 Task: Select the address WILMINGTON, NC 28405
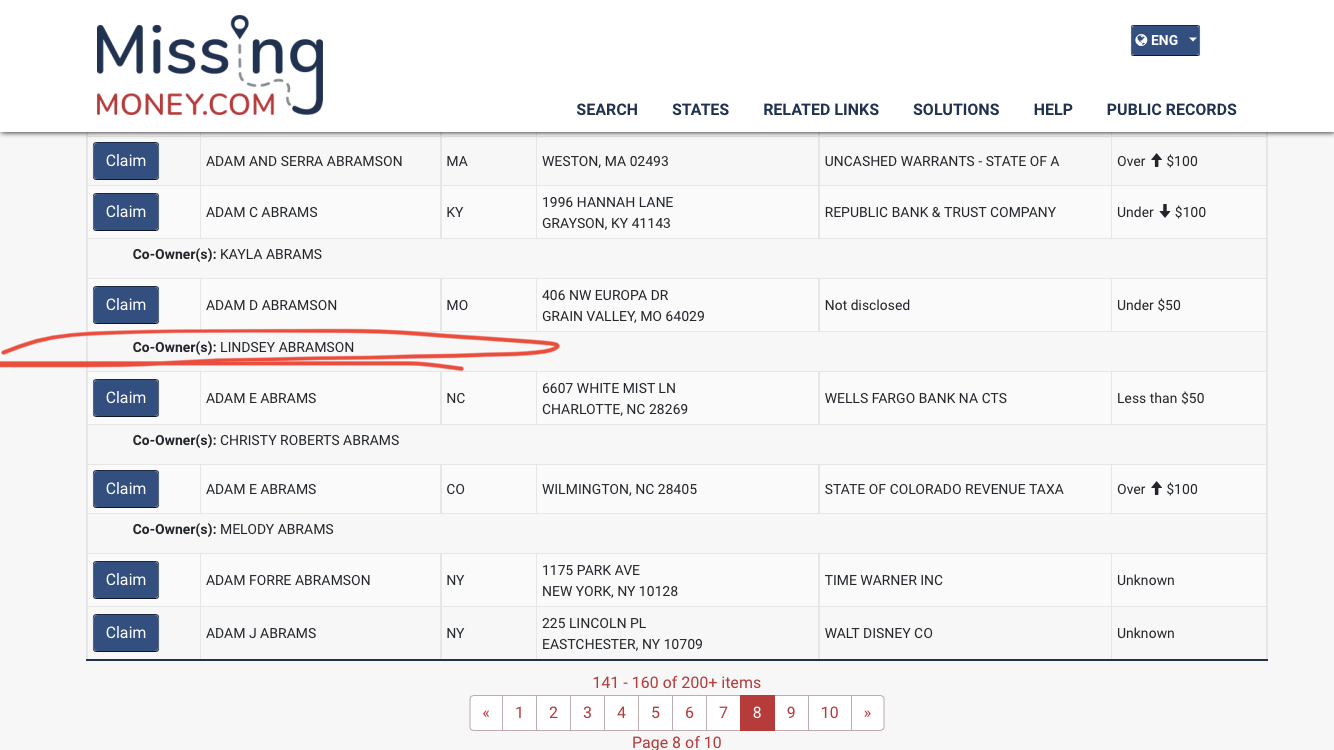(x=620, y=489)
